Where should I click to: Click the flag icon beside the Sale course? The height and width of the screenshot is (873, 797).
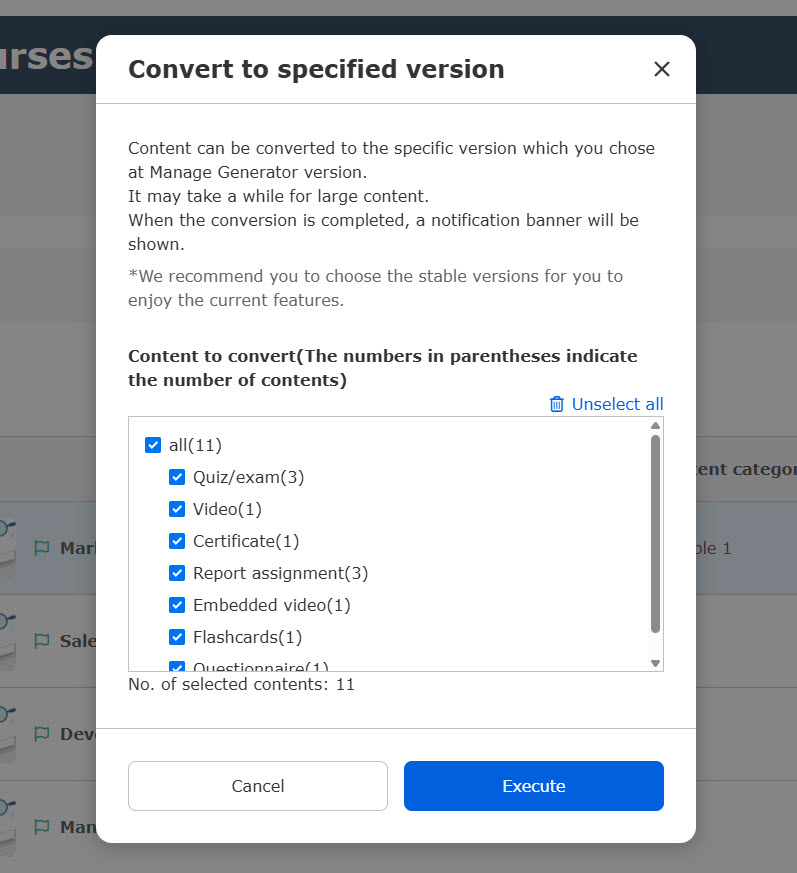42,641
